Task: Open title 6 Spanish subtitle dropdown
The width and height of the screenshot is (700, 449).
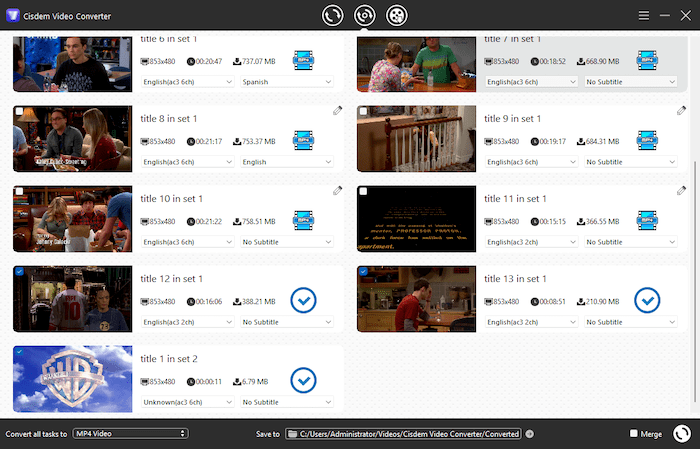Action: tap(287, 82)
